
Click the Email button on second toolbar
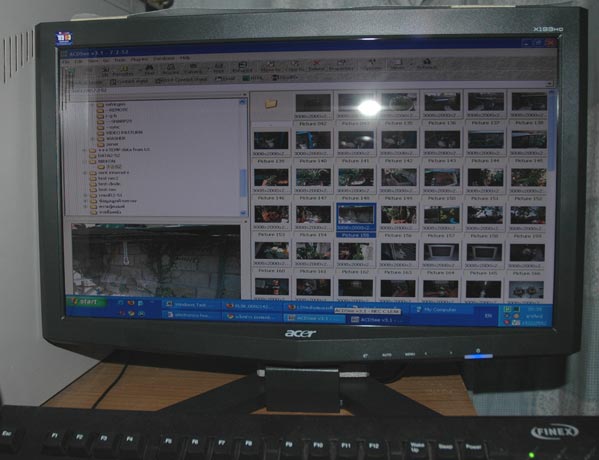[x=225, y=78]
